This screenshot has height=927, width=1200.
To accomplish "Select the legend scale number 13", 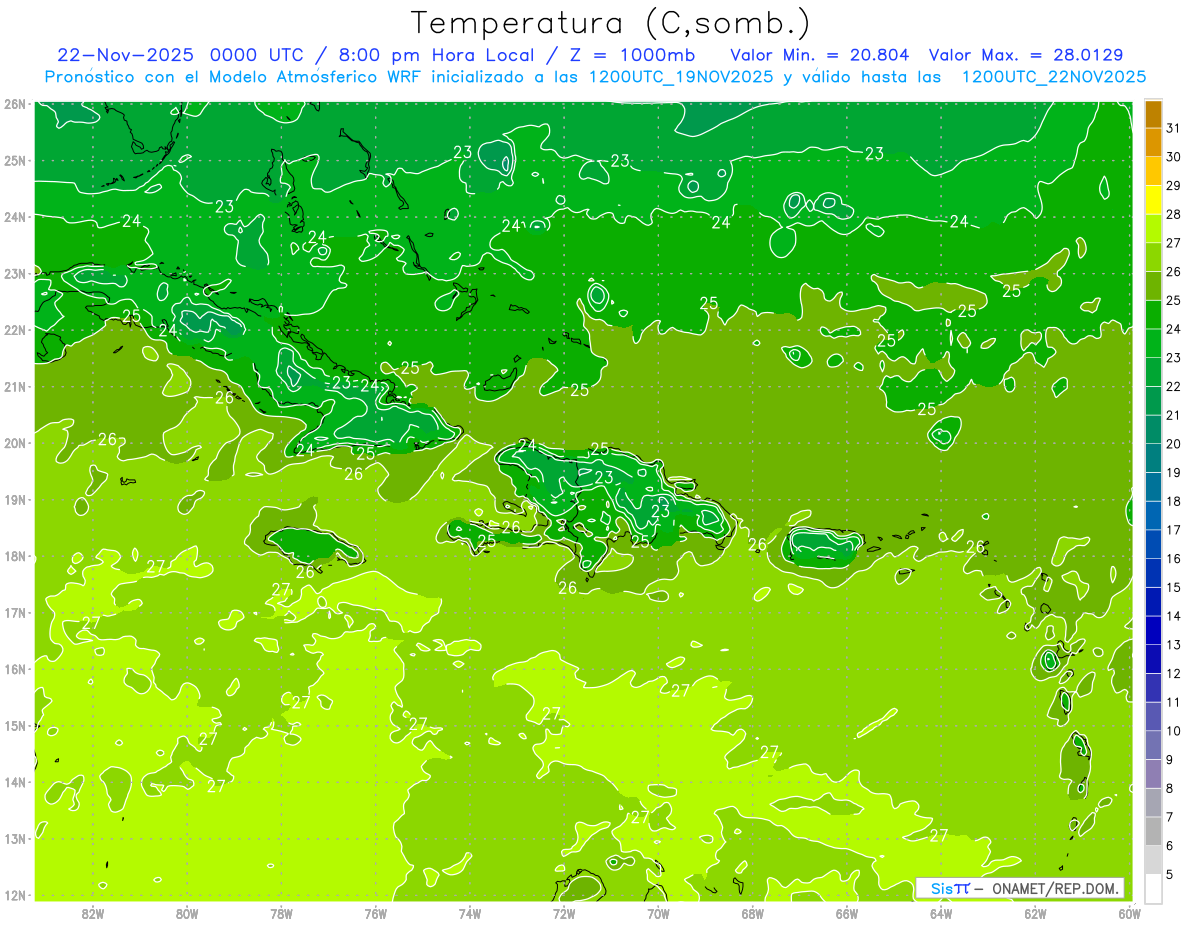I will coord(1174,645).
